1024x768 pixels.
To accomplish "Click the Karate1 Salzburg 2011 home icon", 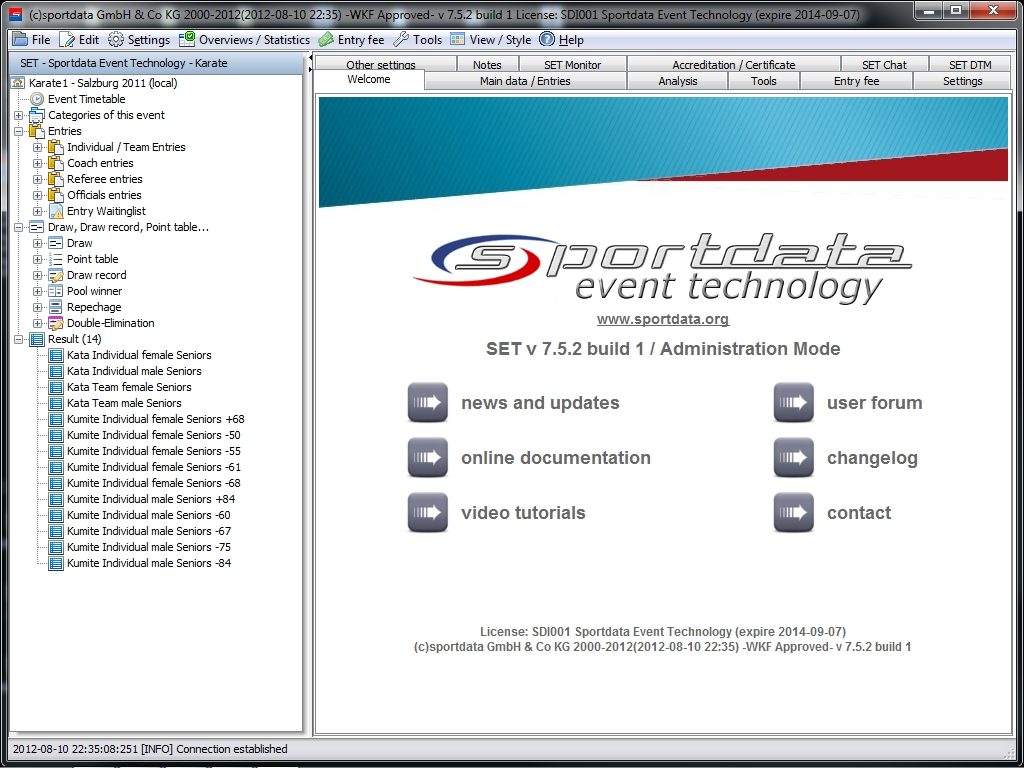I will pyautogui.click(x=19, y=83).
